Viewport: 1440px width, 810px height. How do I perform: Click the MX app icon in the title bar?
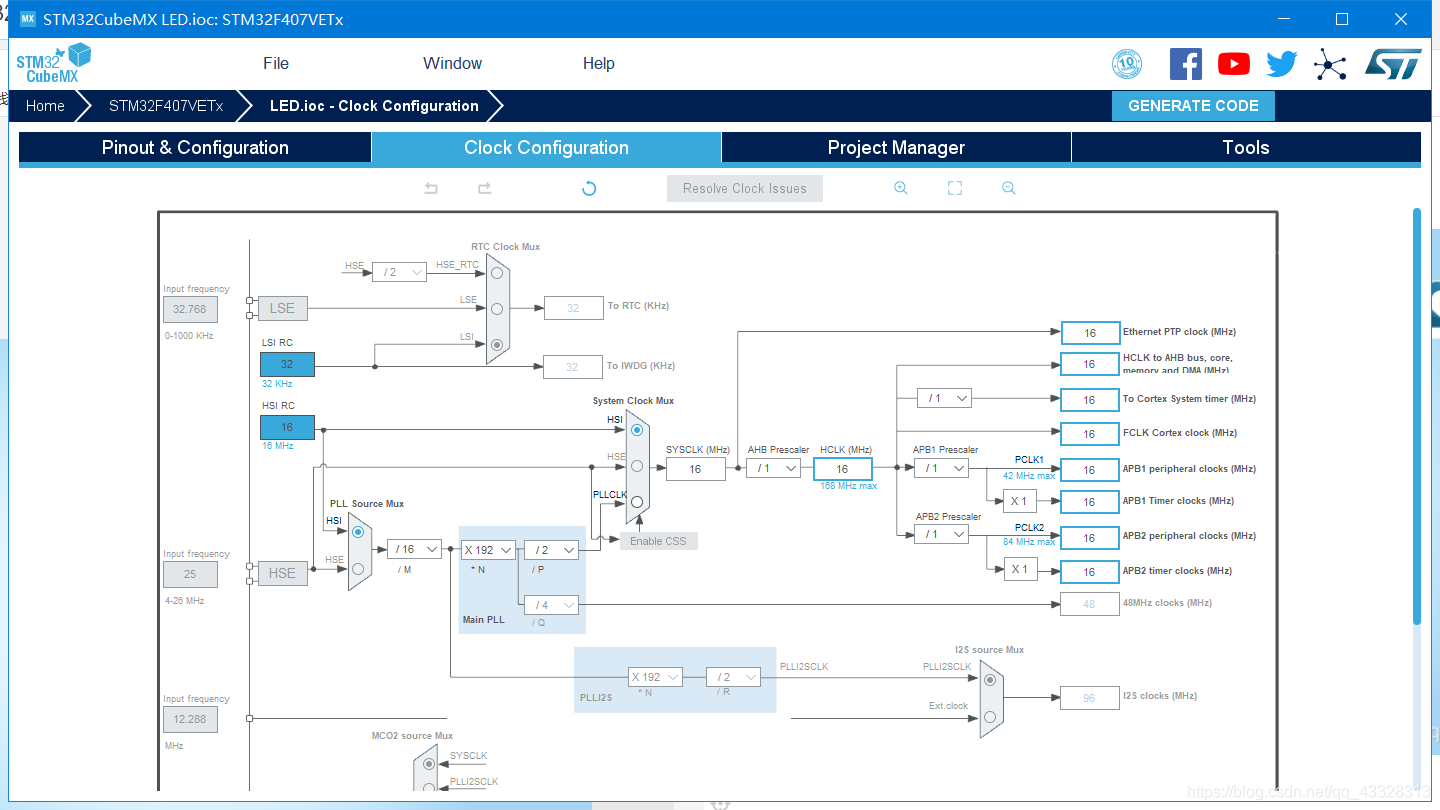pos(28,19)
